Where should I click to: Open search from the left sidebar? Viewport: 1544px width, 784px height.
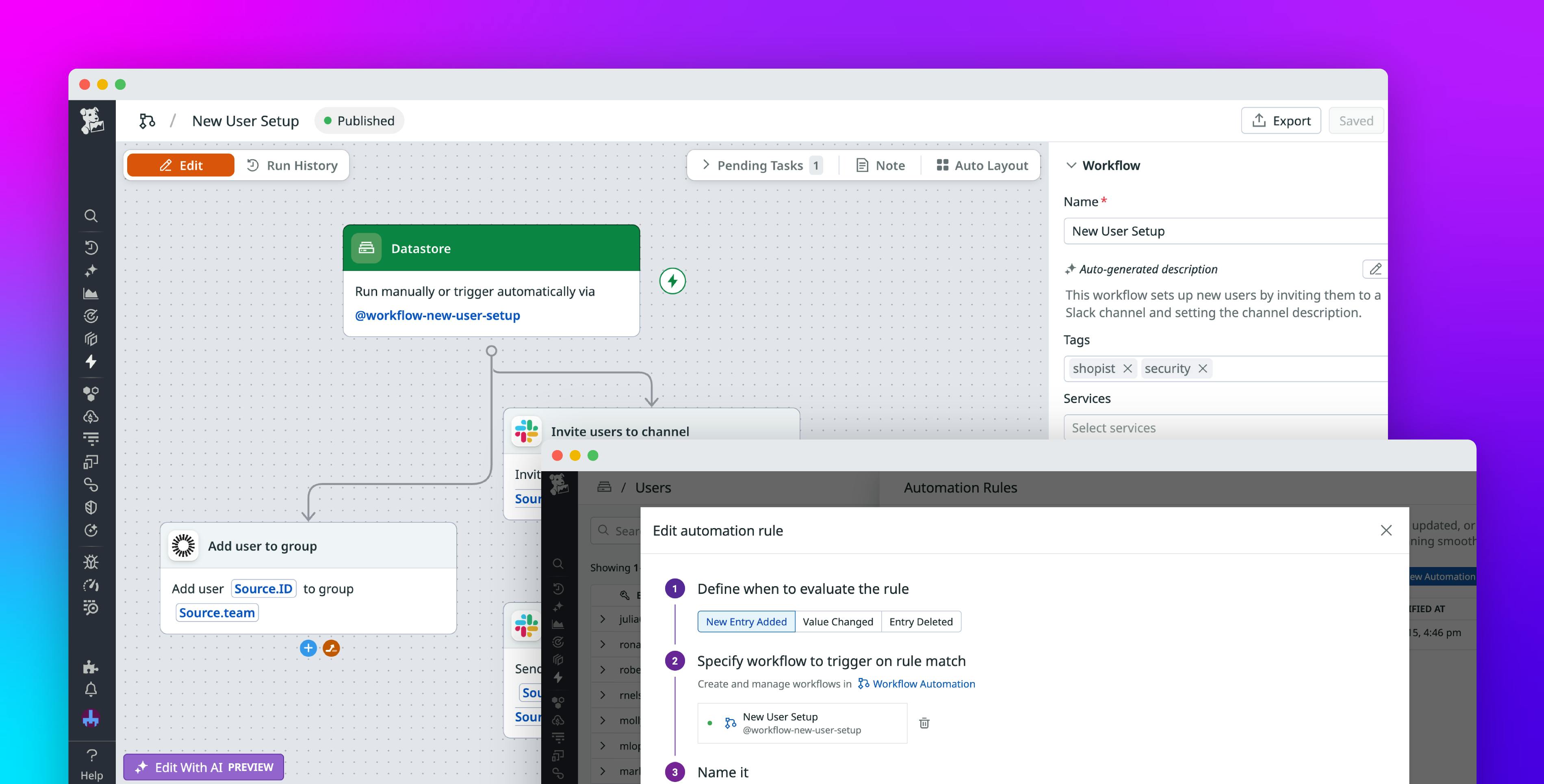click(x=91, y=216)
